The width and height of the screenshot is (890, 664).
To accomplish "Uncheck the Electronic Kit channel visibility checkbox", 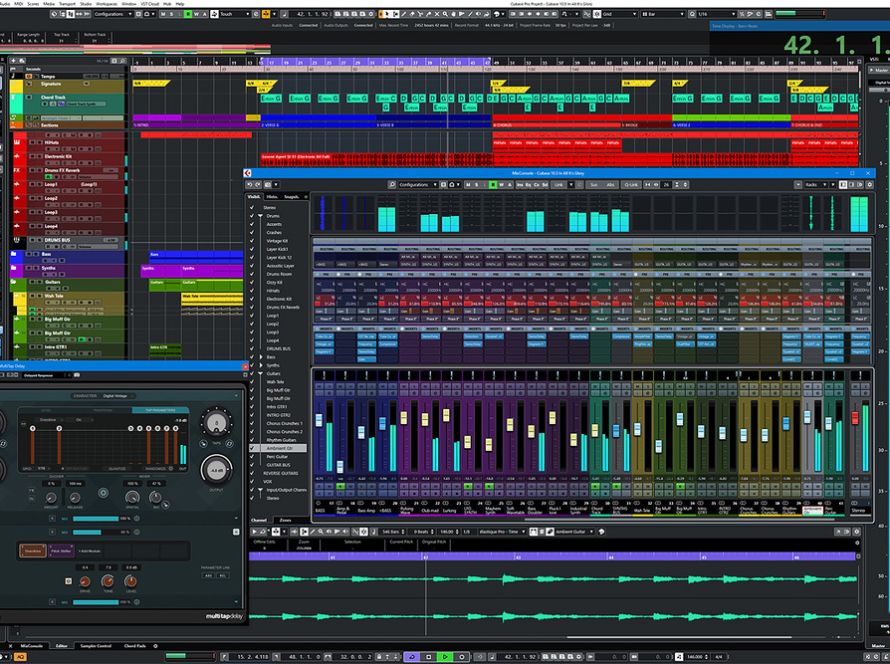I will 252,299.
